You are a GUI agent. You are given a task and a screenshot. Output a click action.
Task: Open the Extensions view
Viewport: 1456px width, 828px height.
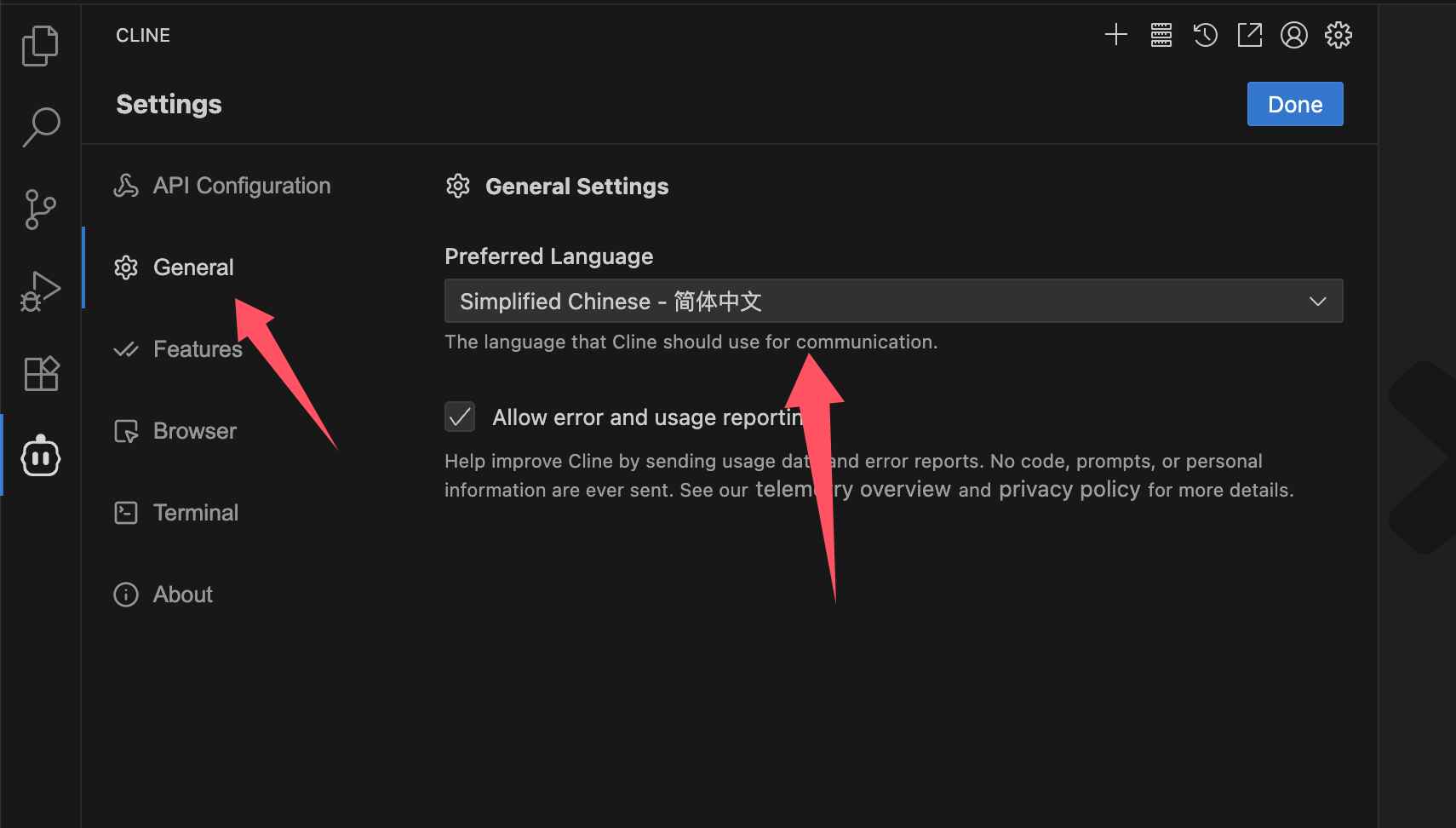(40, 373)
